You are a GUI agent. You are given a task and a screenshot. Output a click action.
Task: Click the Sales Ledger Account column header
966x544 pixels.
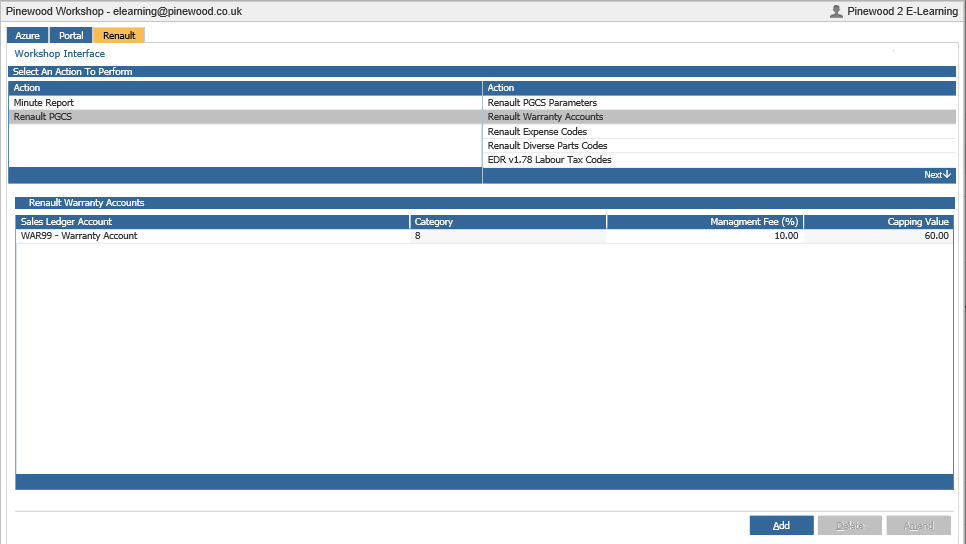(213, 222)
